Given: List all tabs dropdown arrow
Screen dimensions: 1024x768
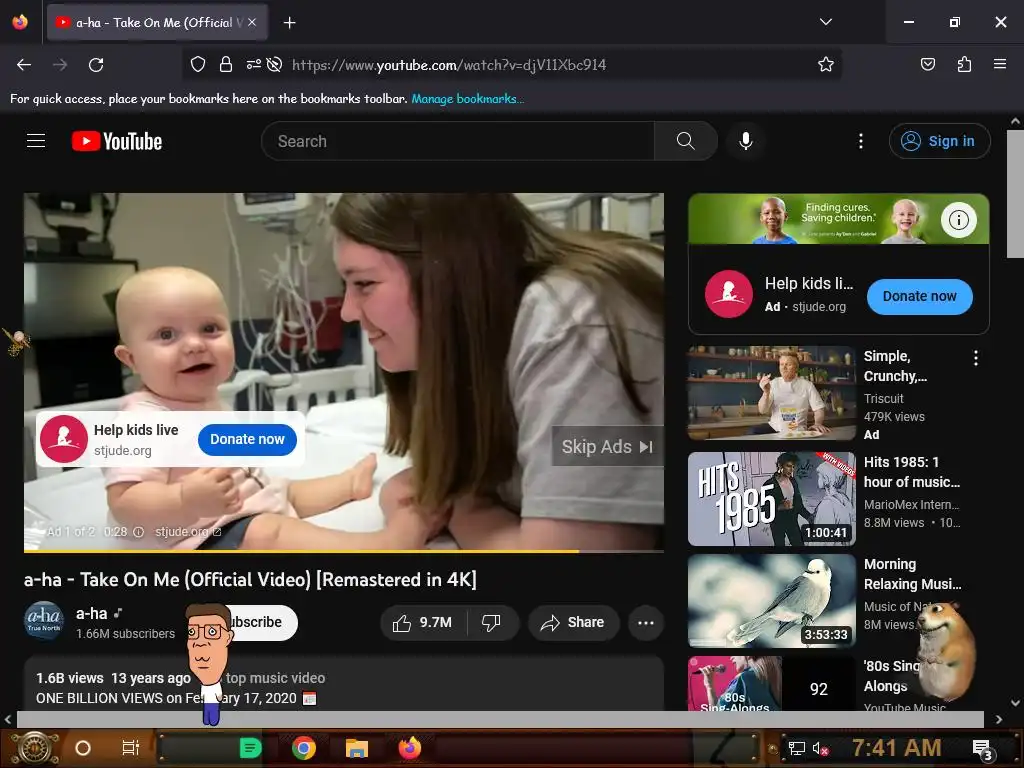Looking at the screenshot, I should (x=825, y=22).
